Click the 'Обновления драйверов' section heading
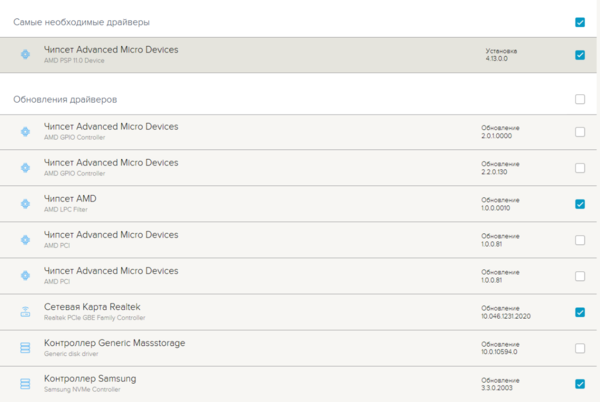 point(65,99)
